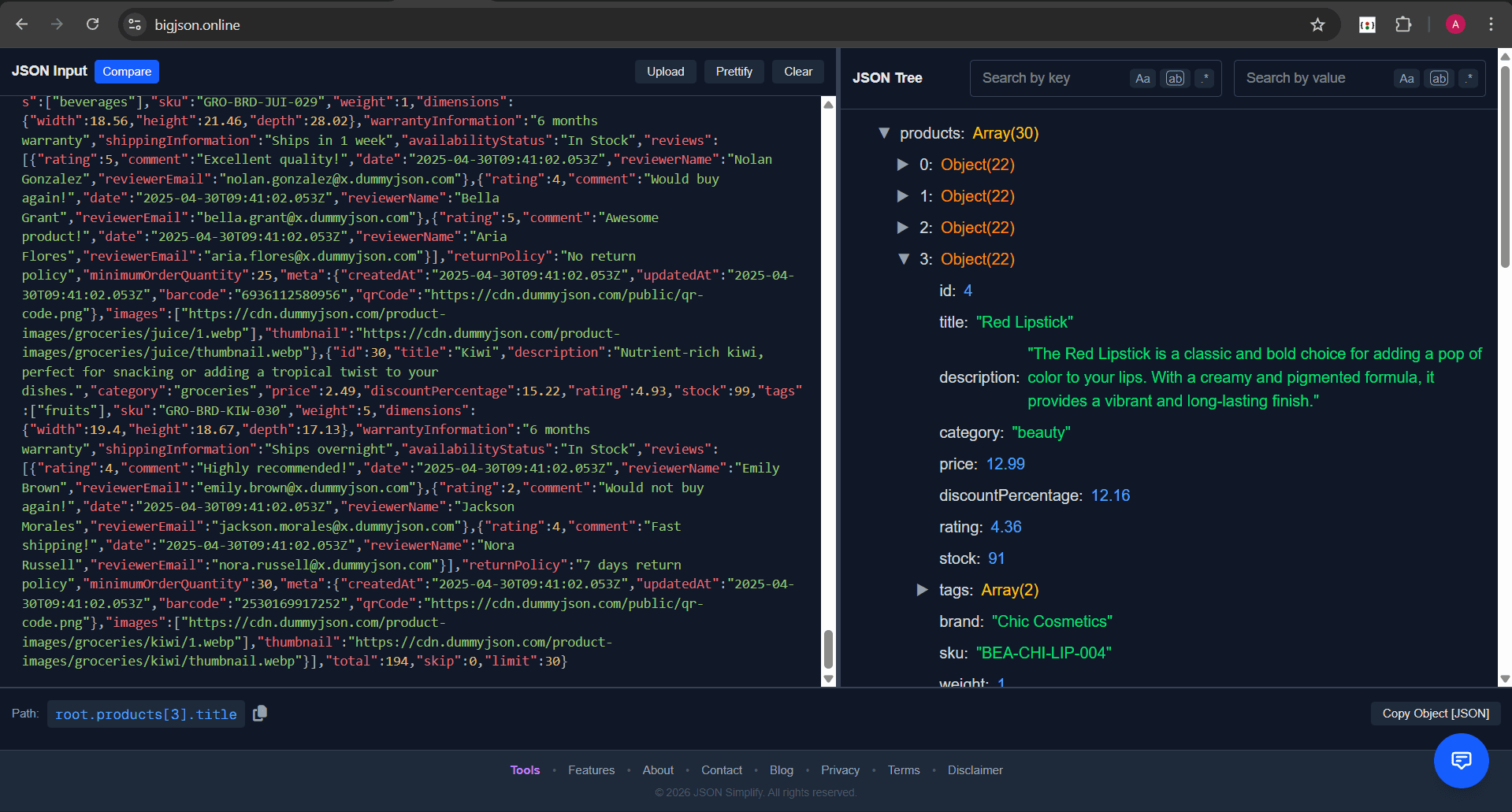Reload the page with refresh icon
This screenshot has height=812, width=1512.
point(92,24)
